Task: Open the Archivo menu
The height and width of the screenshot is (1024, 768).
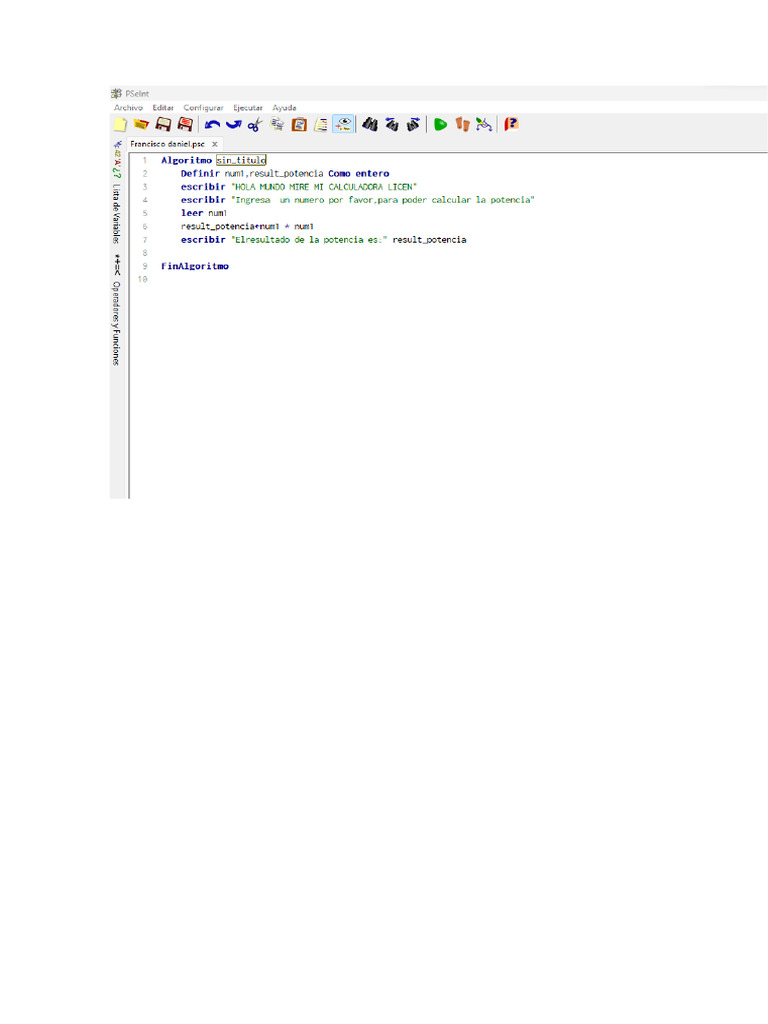Action: coord(128,108)
